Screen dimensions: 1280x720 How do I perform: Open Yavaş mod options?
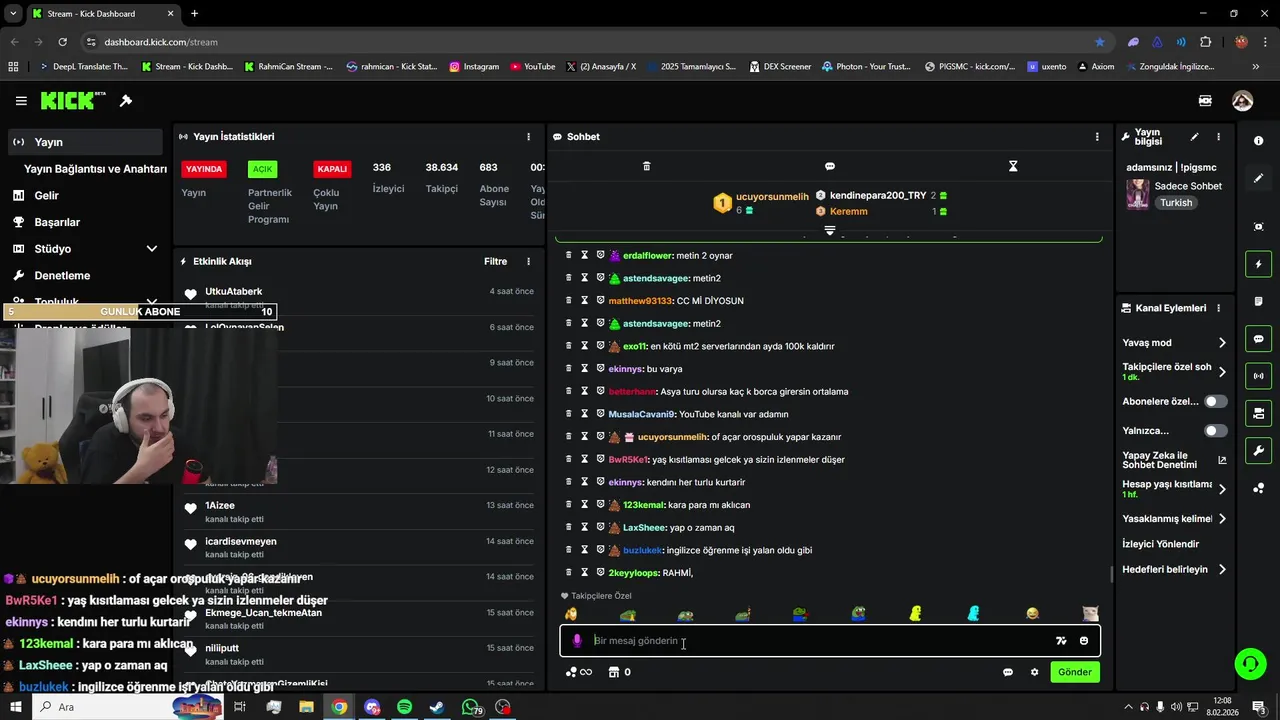(x=1174, y=343)
